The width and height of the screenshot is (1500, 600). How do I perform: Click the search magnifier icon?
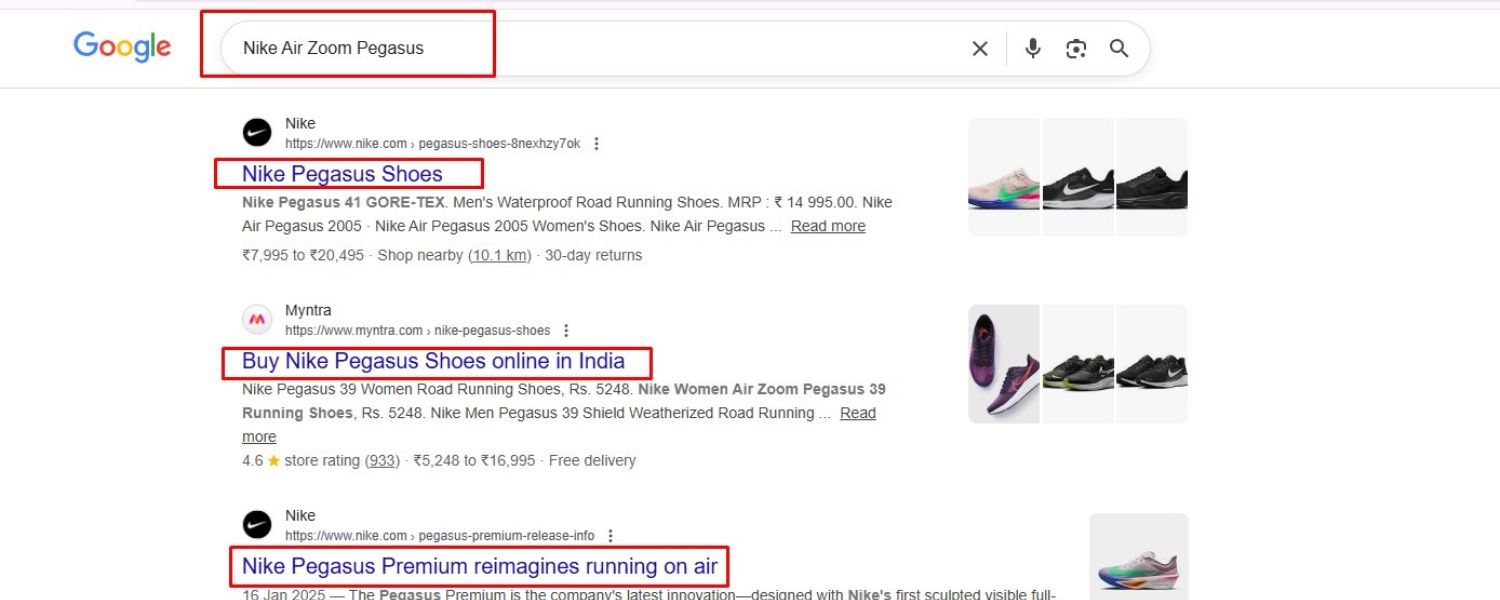[1120, 48]
